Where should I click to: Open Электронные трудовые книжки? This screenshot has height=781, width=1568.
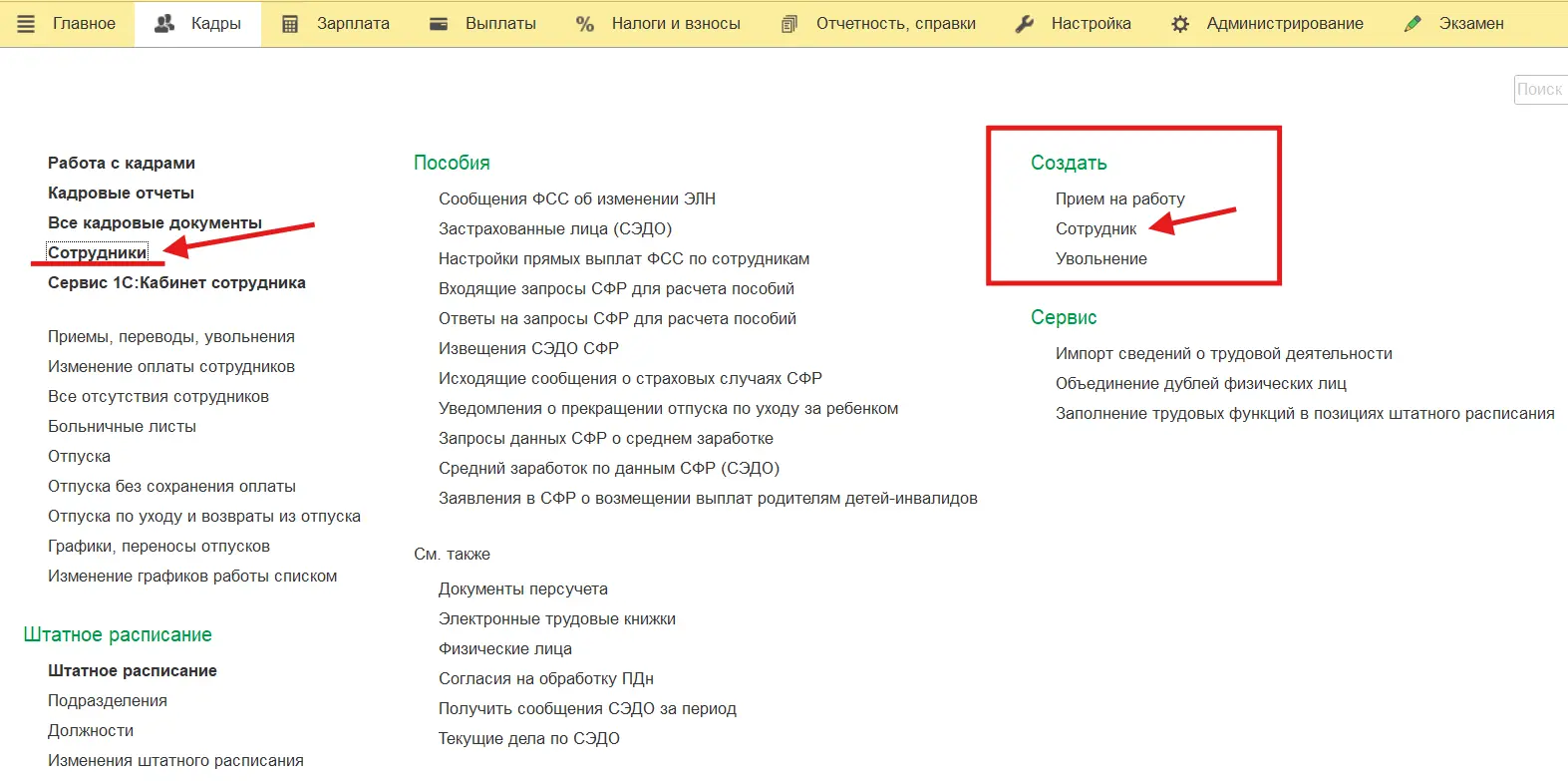556,619
